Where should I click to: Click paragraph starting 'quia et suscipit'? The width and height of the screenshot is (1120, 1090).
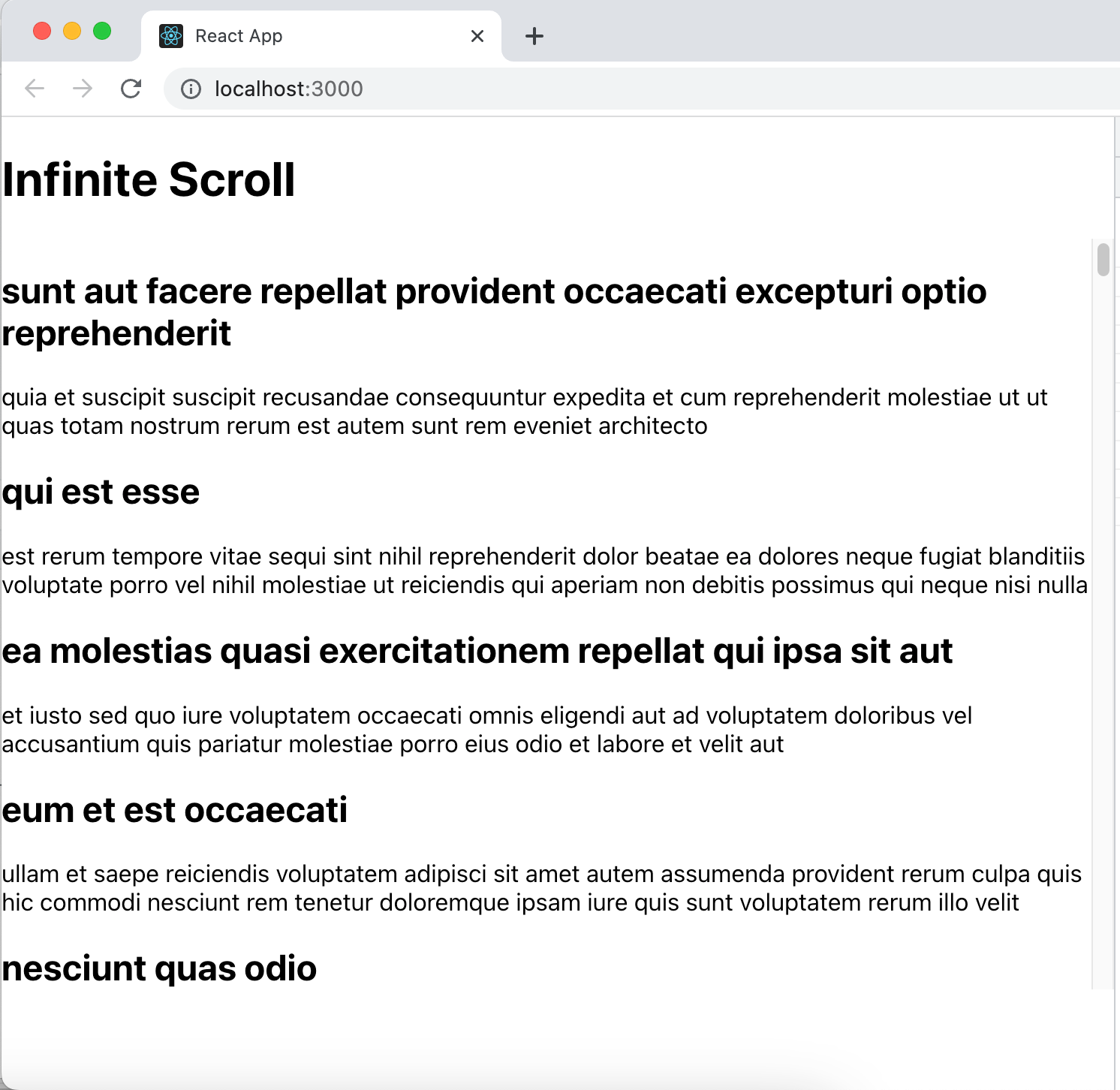pyautogui.click(x=525, y=411)
